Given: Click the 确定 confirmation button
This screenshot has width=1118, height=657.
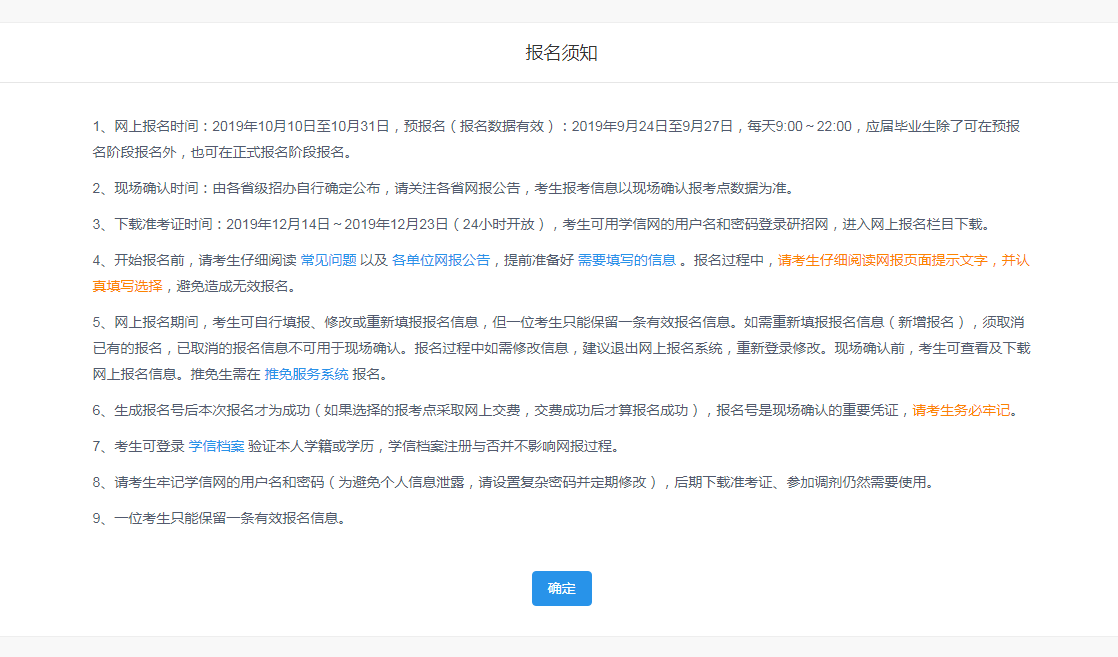Looking at the screenshot, I should point(561,588).
